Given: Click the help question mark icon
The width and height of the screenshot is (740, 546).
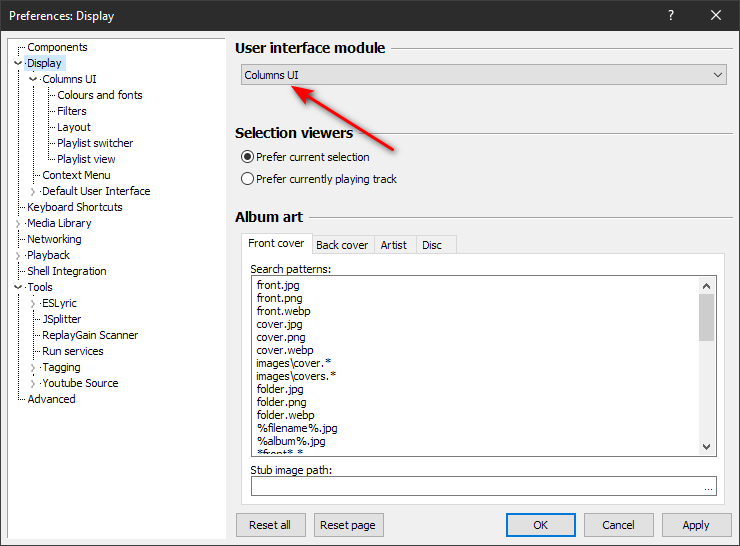Looking at the screenshot, I should point(671,15).
